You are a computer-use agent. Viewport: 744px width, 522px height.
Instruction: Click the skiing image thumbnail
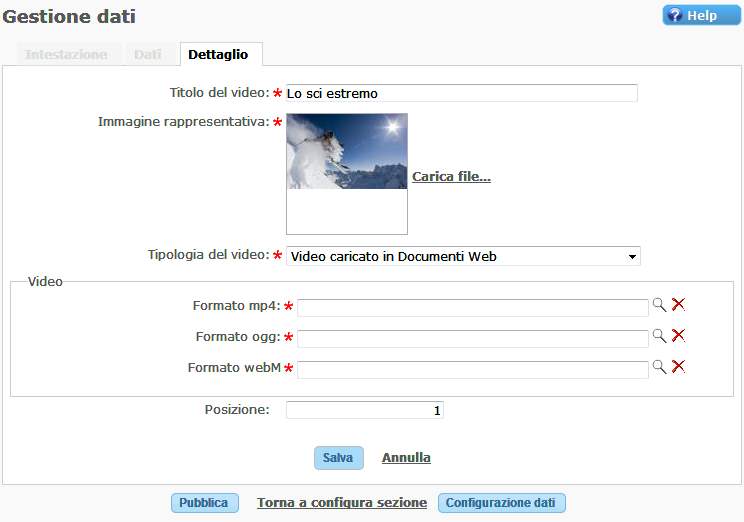(x=346, y=152)
